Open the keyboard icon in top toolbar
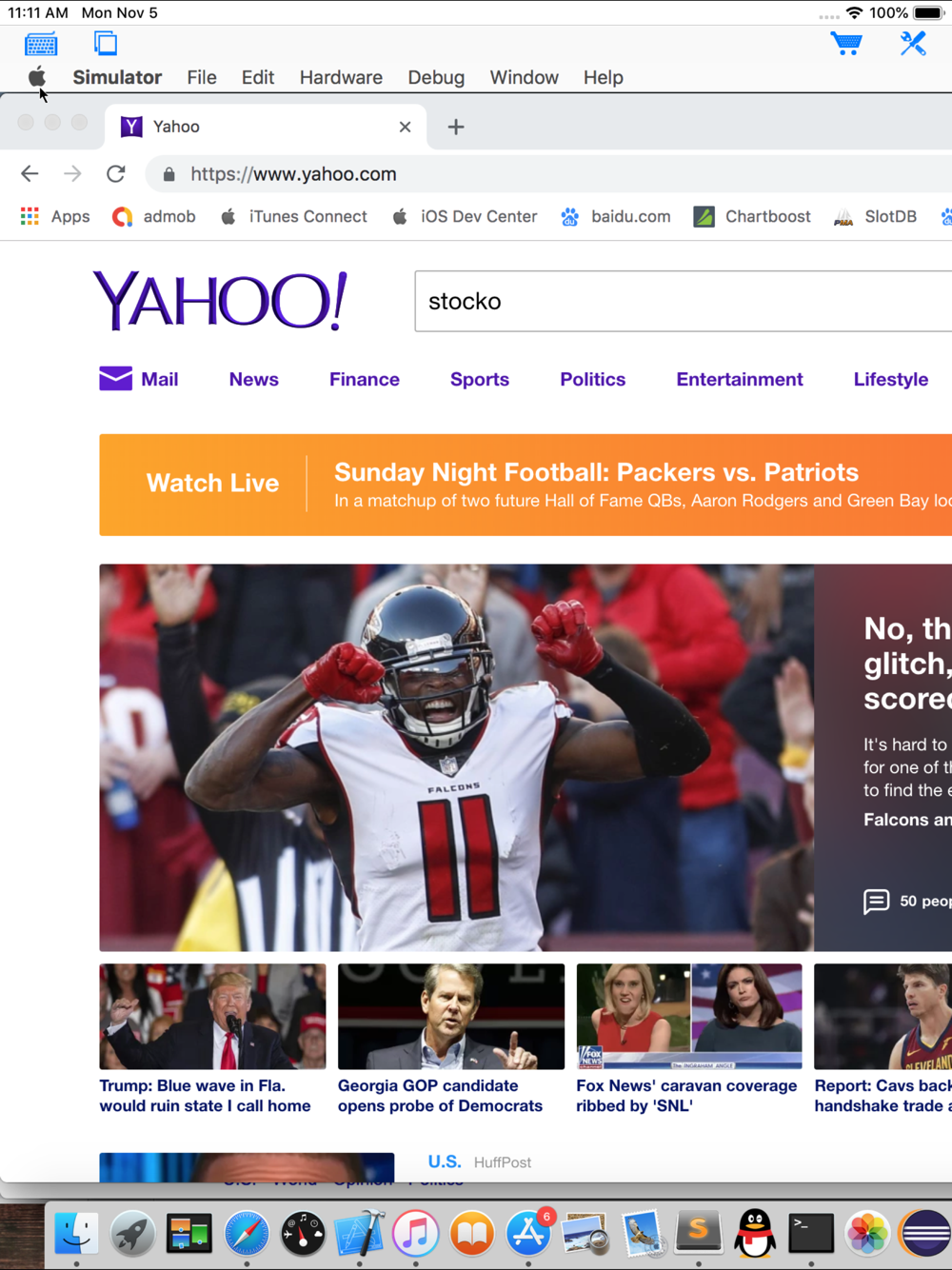952x1270 pixels. (41, 44)
